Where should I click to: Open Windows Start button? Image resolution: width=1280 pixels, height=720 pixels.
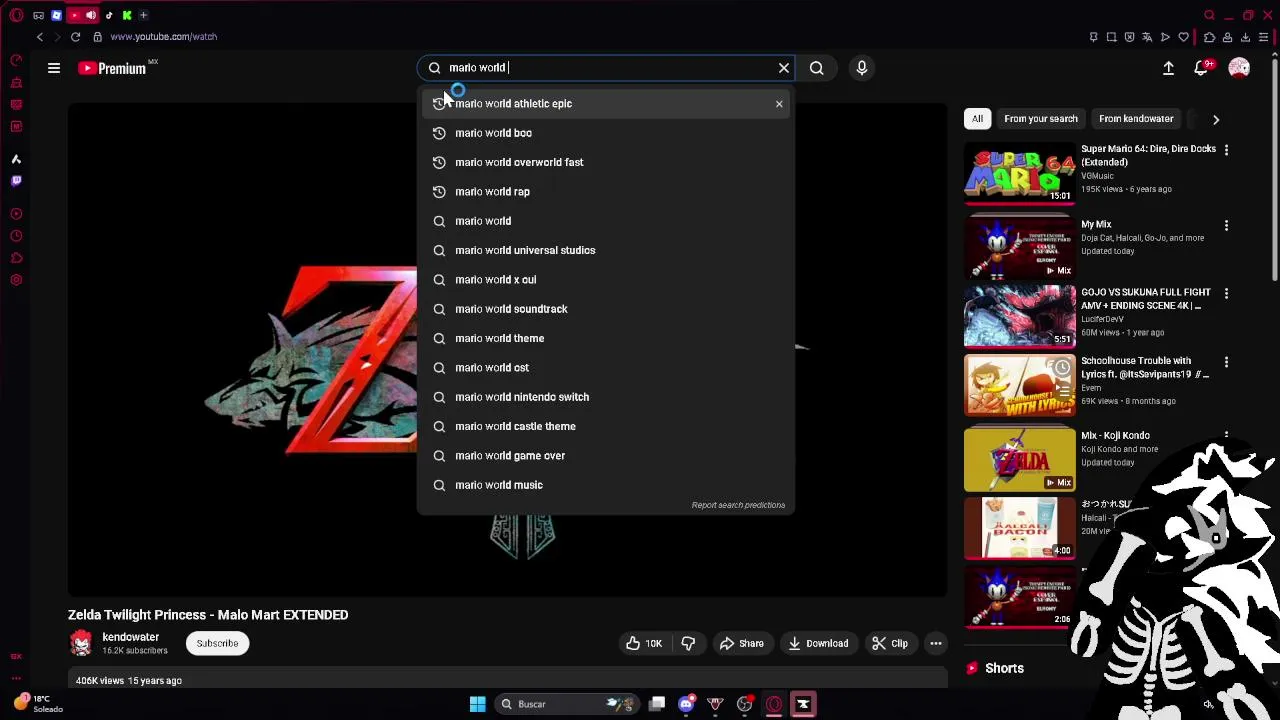point(477,704)
